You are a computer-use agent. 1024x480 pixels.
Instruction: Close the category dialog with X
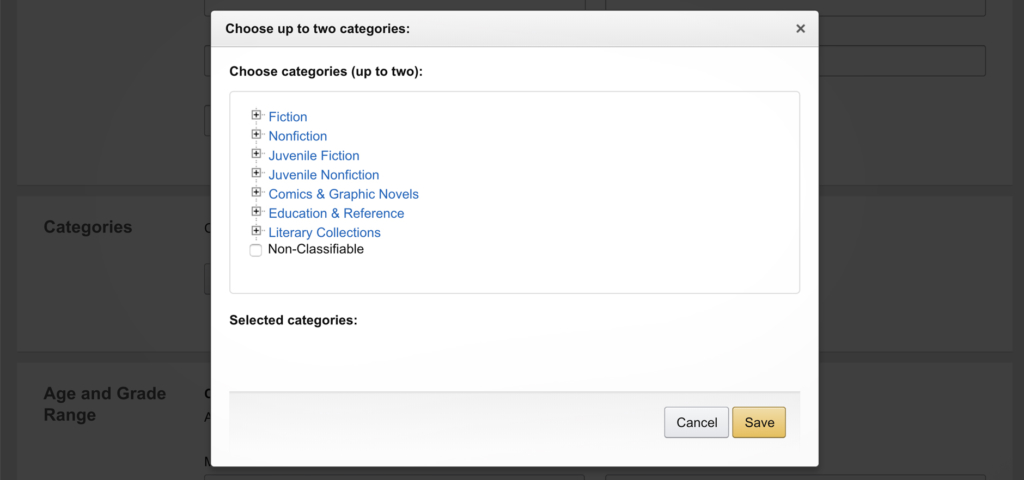(x=800, y=29)
